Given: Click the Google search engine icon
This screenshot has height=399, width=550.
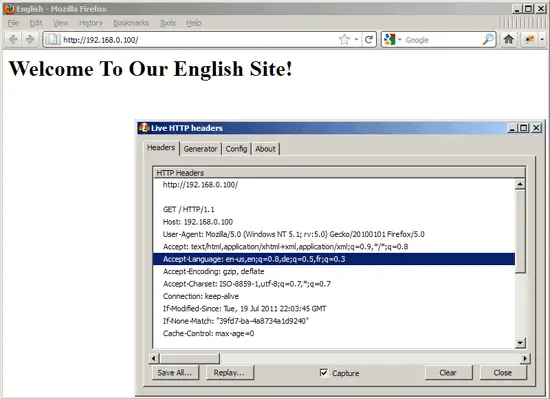Looking at the screenshot, I should tap(390, 39).
